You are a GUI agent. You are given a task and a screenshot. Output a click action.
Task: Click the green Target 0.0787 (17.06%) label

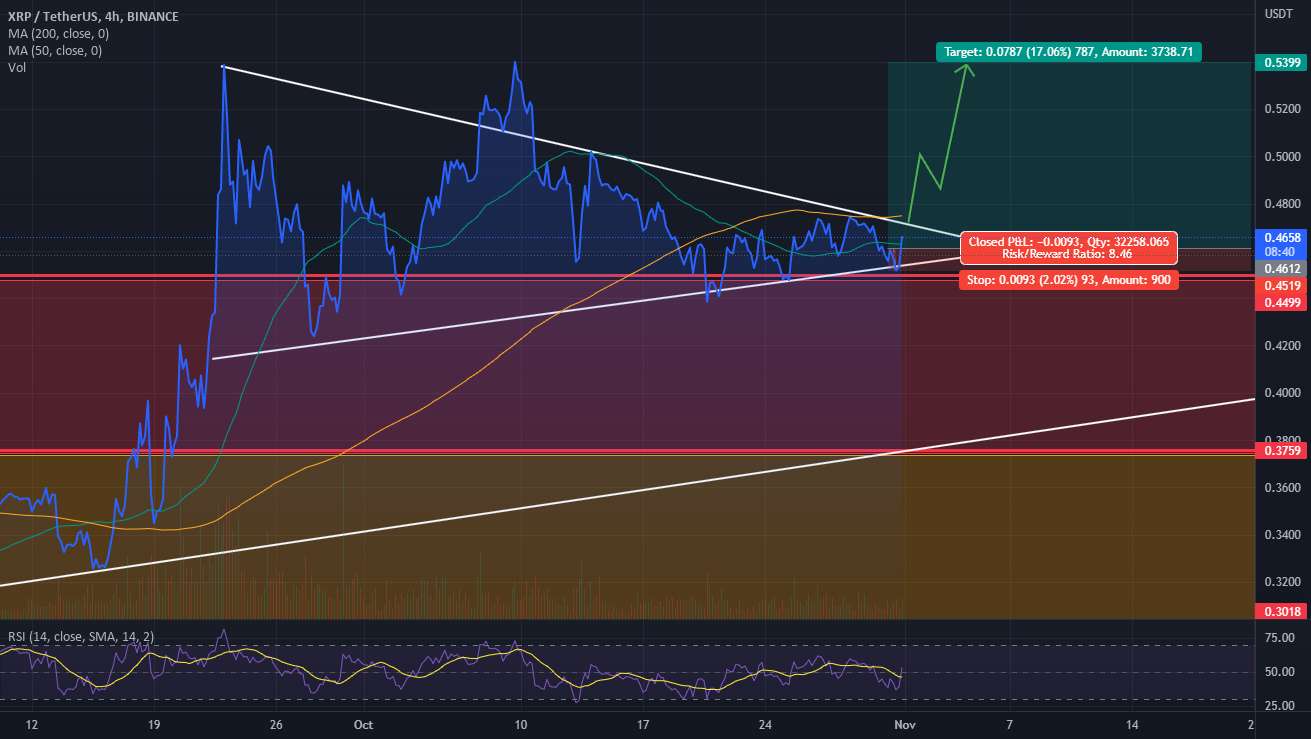(x=1069, y=51)
